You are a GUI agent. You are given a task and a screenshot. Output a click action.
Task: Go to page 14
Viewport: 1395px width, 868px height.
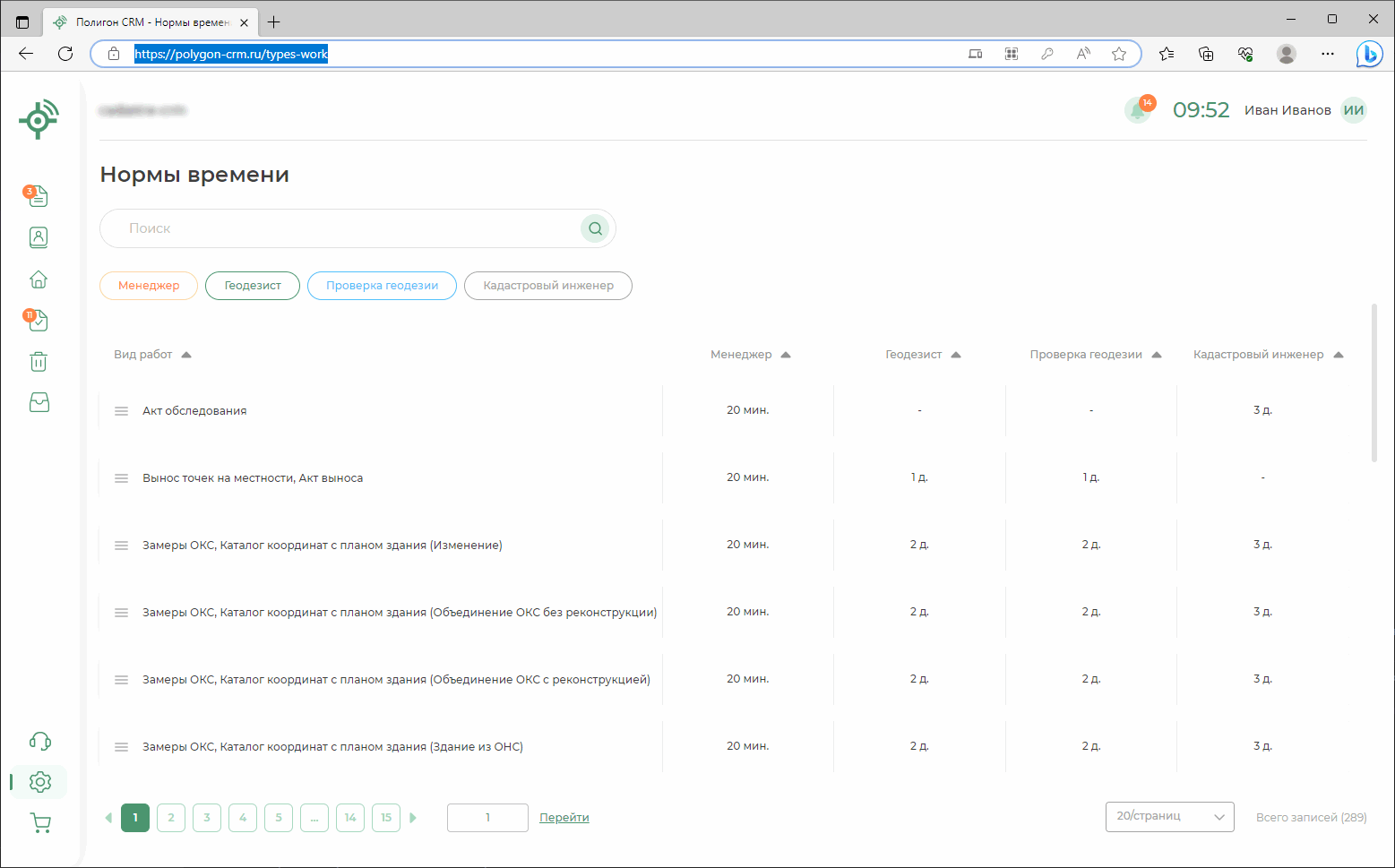[x=350, y=818]
